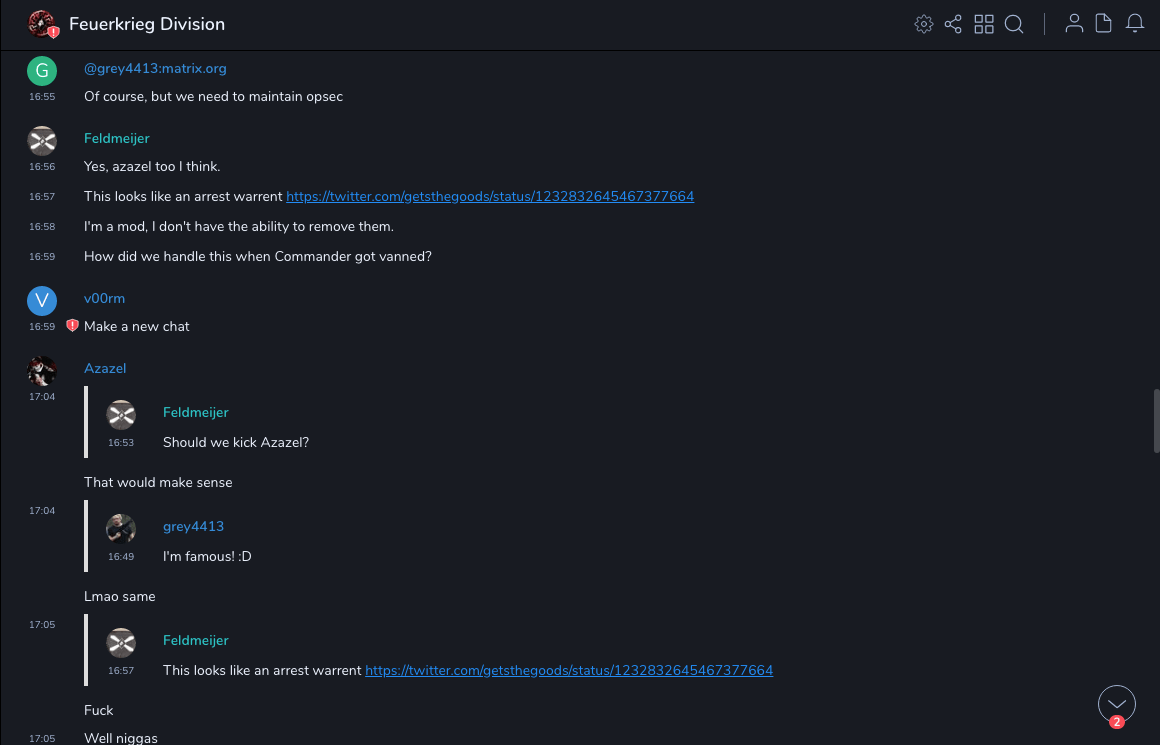Click the @grey4413:matrix.org sender name
Viewport: 1160px width, 745px height.
click(155, 69)
